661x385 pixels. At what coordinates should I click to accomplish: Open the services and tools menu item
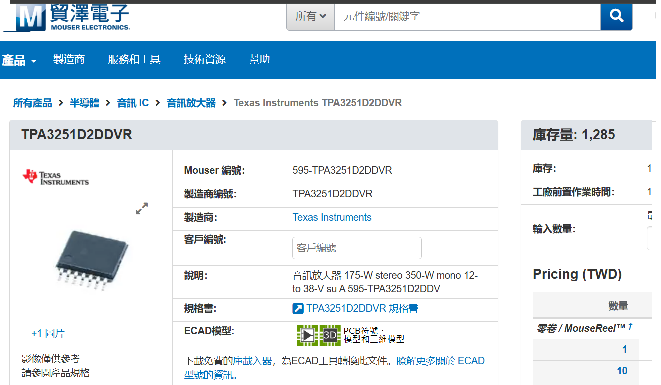click(x=134, y=59)
